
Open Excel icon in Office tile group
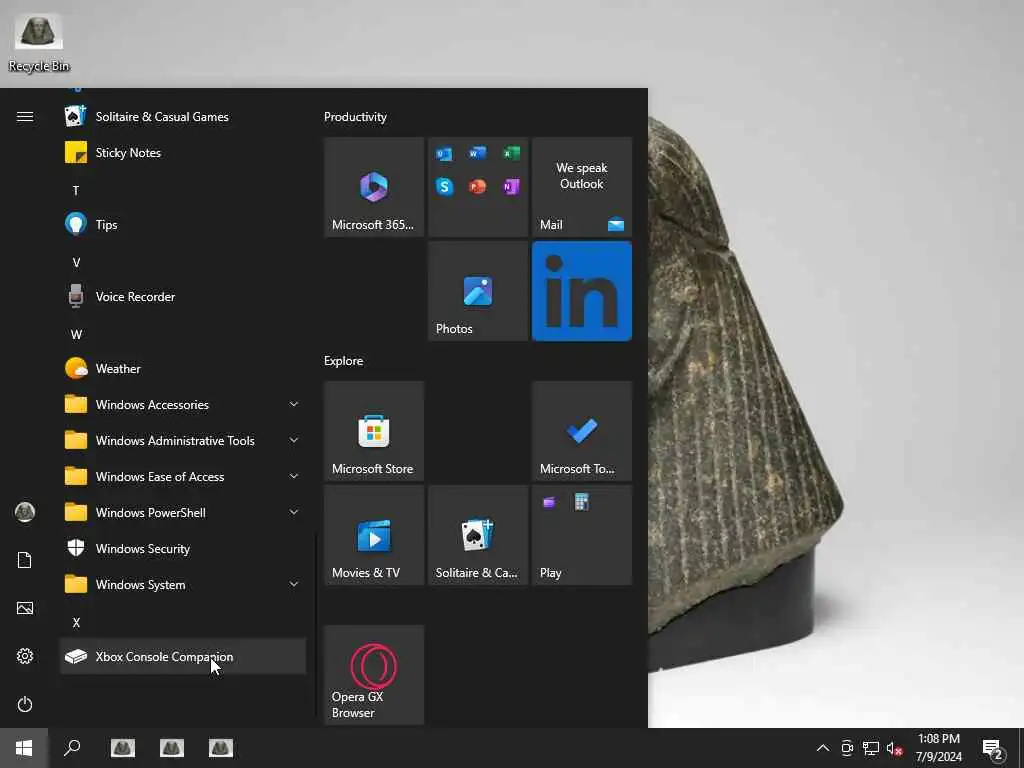coord(511,153)
